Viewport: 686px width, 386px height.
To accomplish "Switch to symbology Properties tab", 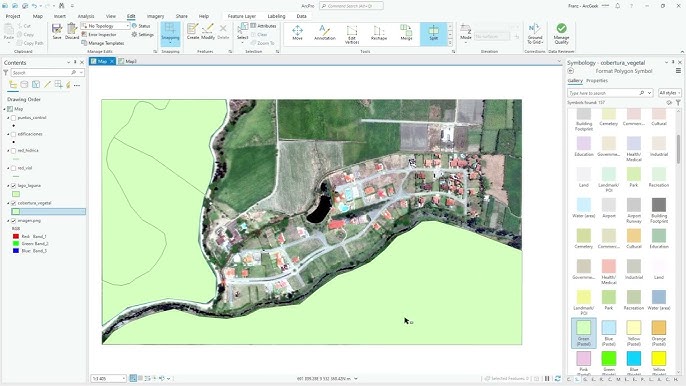I will coord(597,81).
